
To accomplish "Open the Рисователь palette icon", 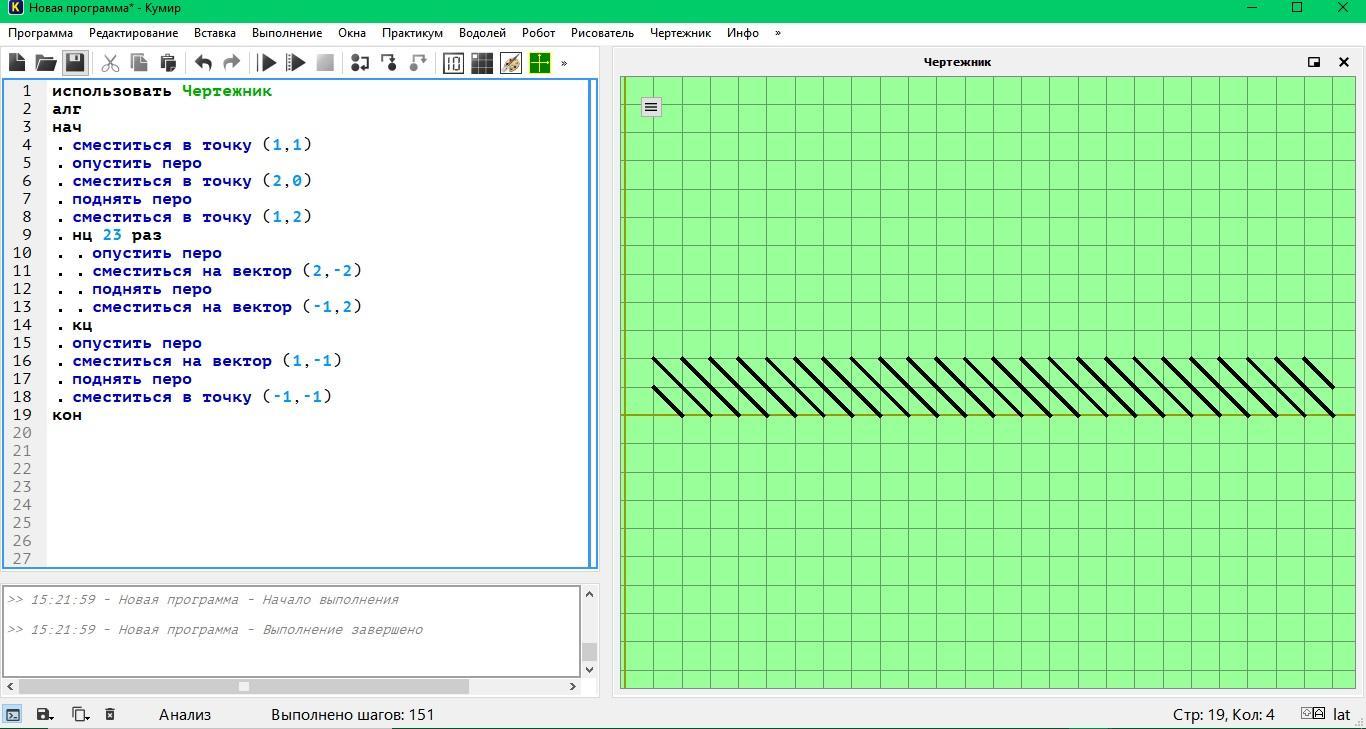I will (x=511, y=63).
